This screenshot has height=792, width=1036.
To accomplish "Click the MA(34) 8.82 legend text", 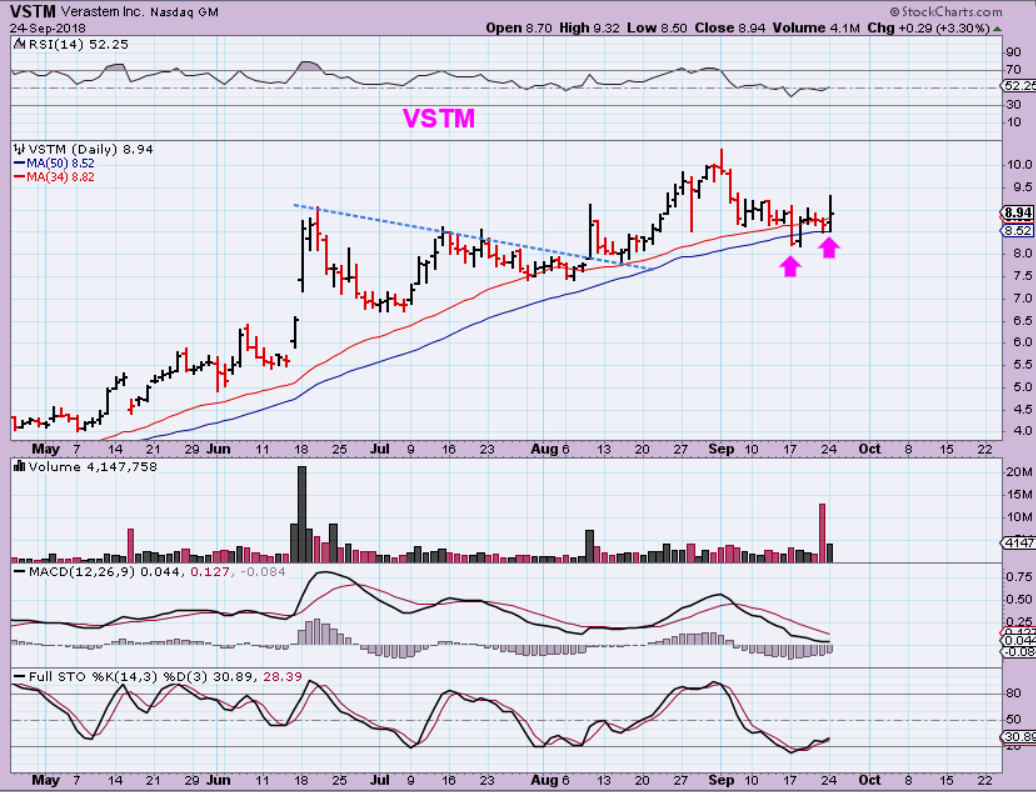I will (60, 177).
